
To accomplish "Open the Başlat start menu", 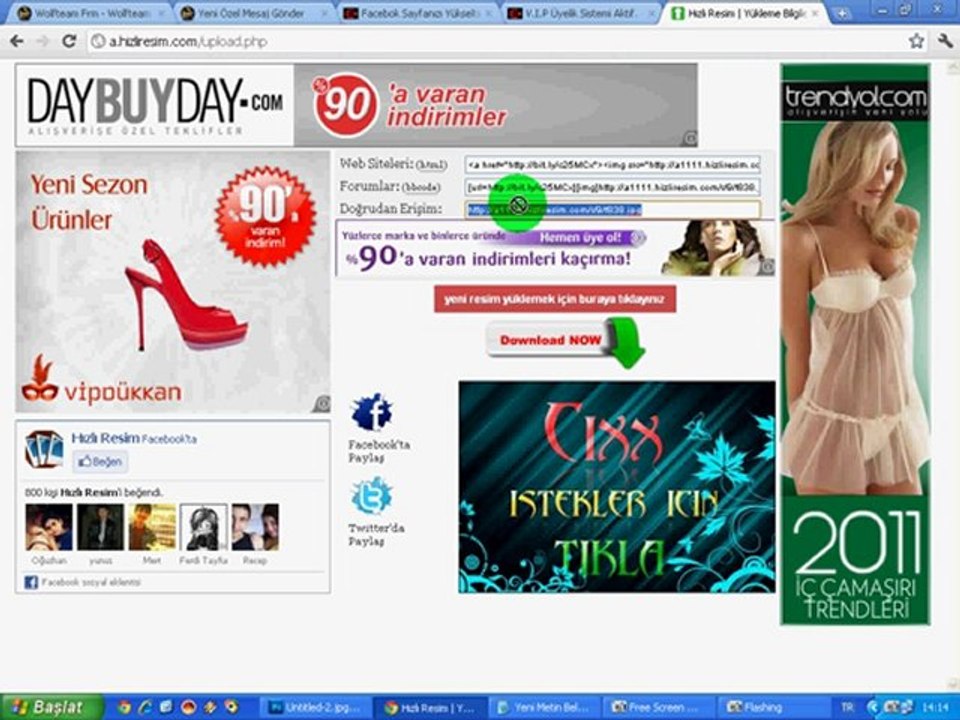I will (x=52, y=708).
